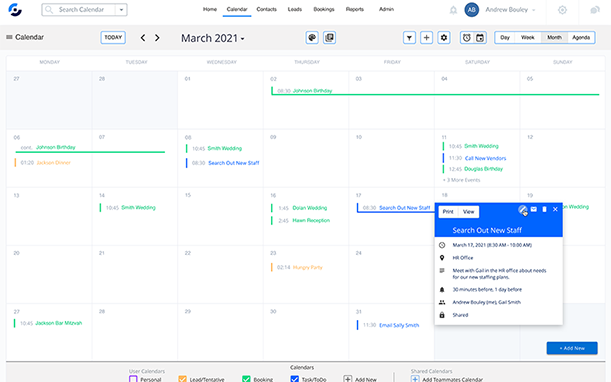Click the delete trash icon in event popup
Image resolution: width=611 pixels, height=382 pixels.
(x=544, y=209)
